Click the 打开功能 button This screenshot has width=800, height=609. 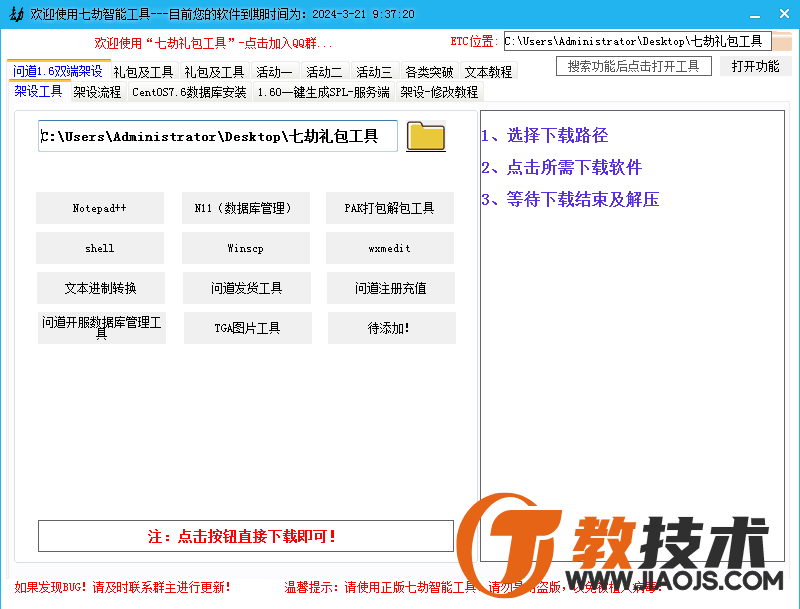[x=756, y=66]
